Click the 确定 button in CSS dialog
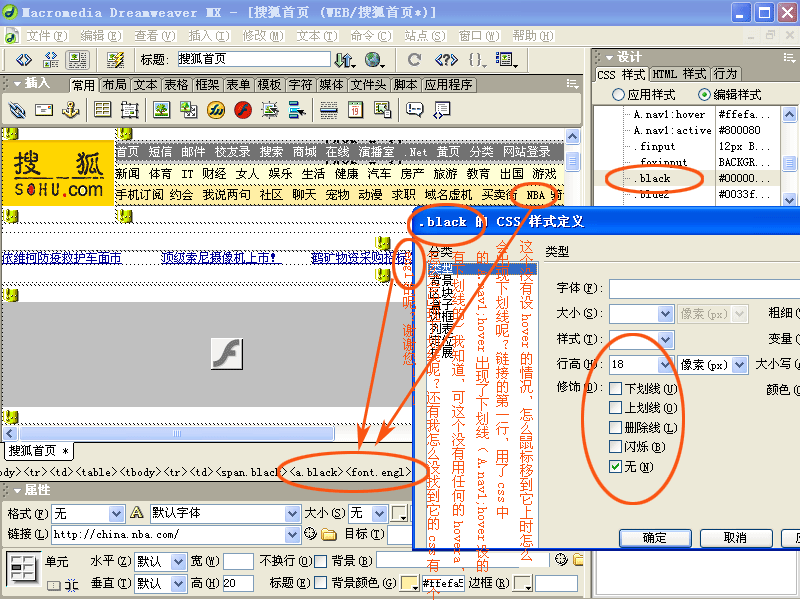This screenshot has width=800, height=600. (655, 538)
